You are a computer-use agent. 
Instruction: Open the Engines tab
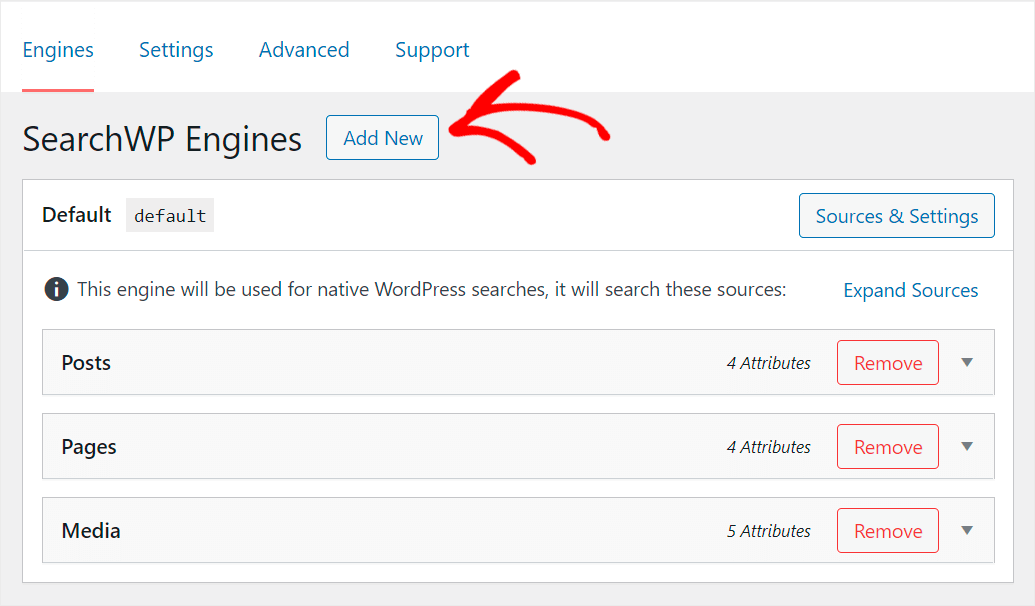click(x=58, y=50)
